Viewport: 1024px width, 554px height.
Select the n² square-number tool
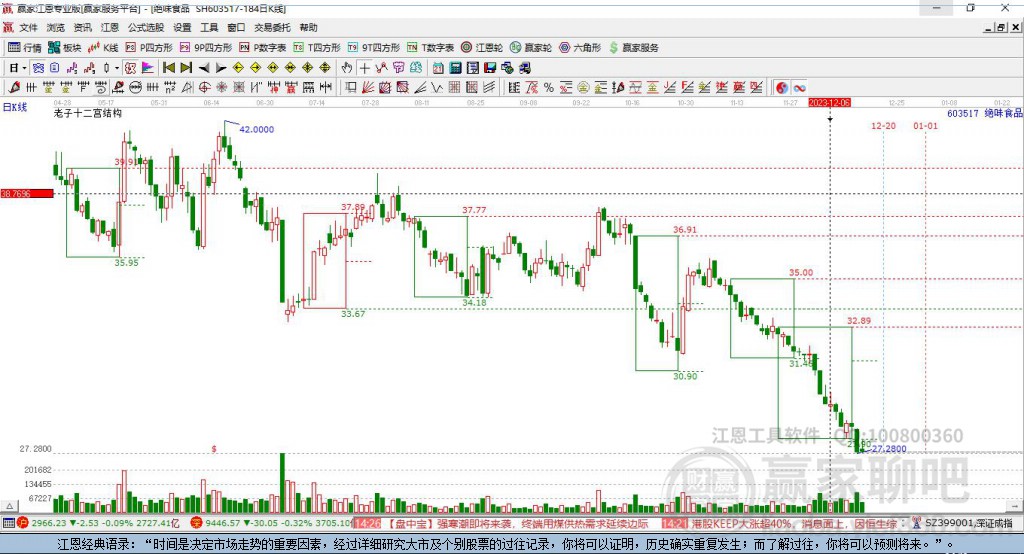(170, 88)
